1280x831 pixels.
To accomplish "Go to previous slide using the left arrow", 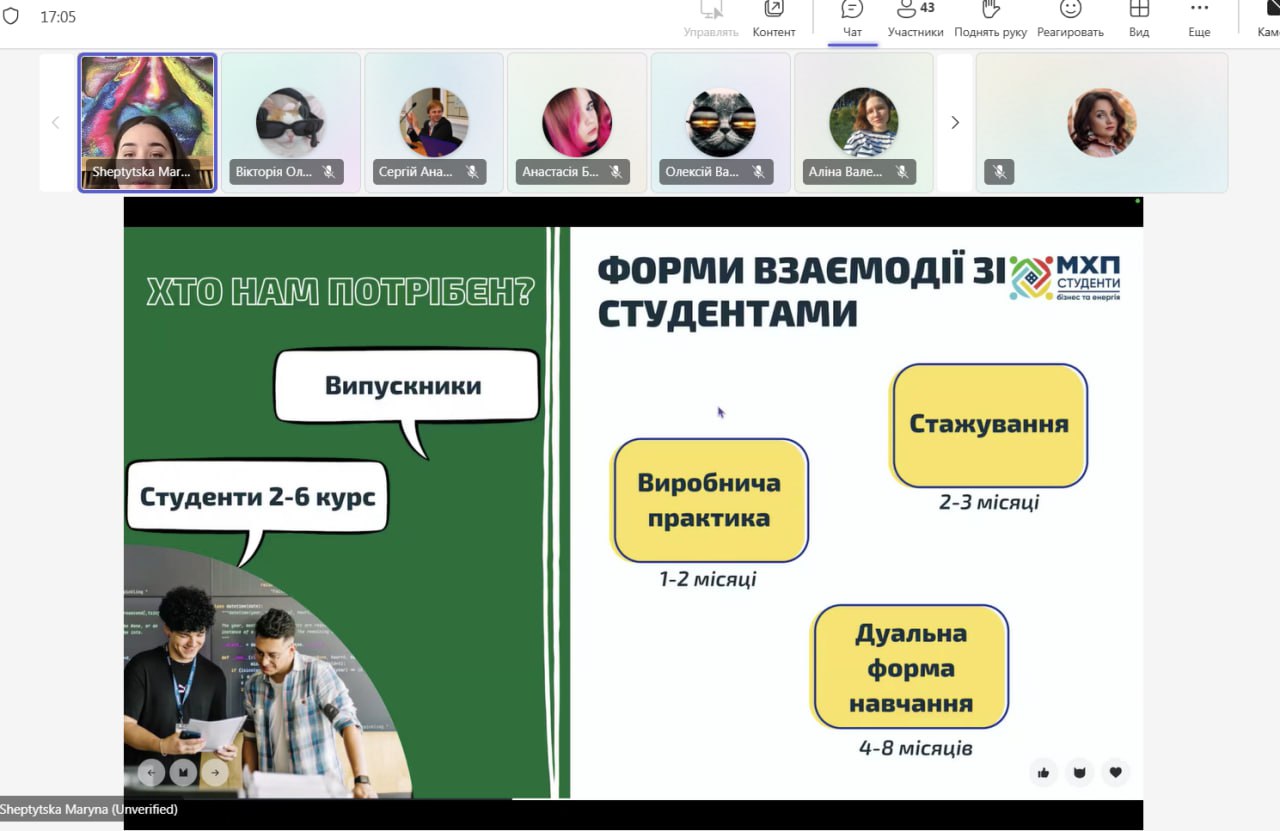I will click(151, 772).
